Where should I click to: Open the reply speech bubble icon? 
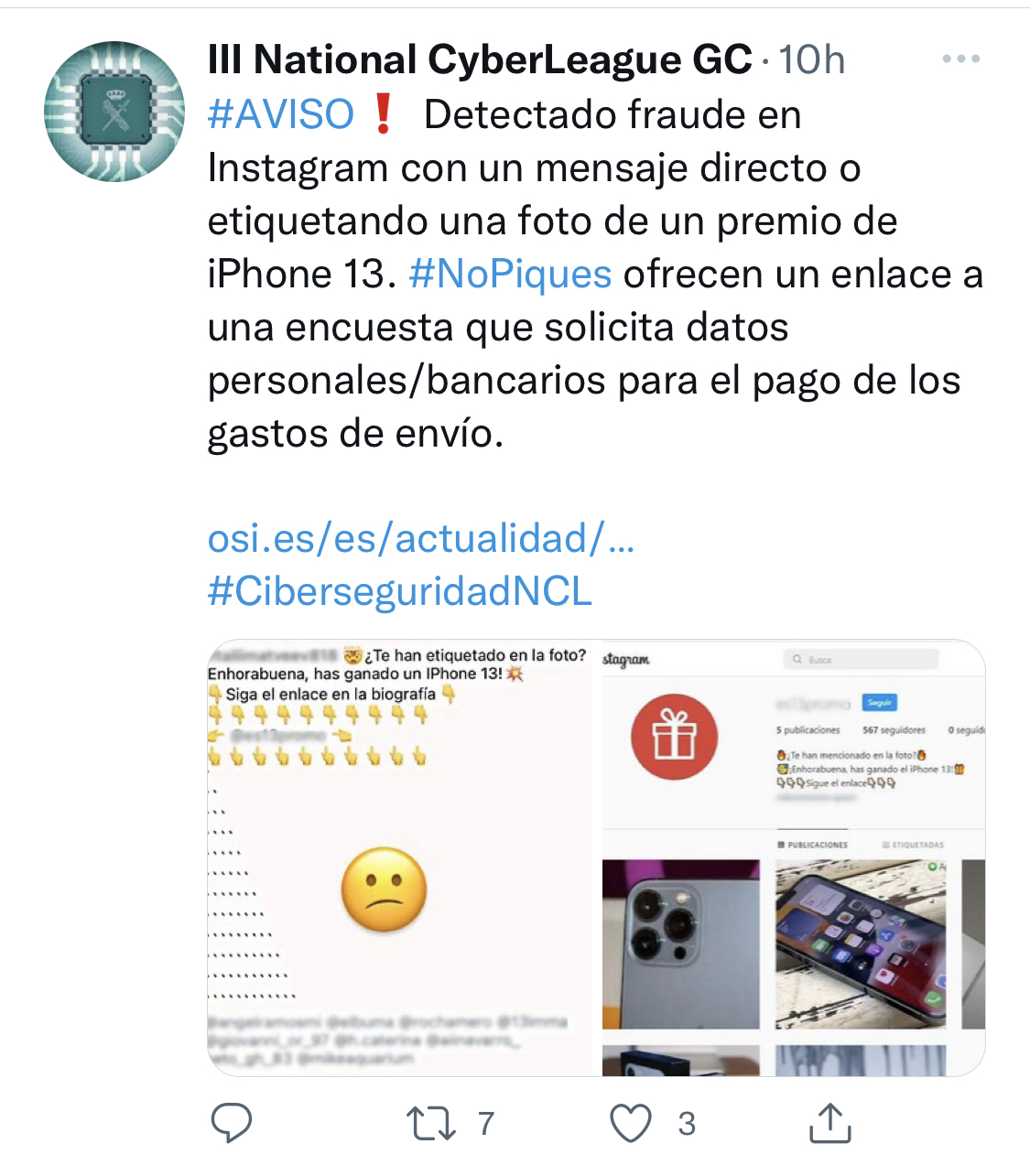point(232,1123)
